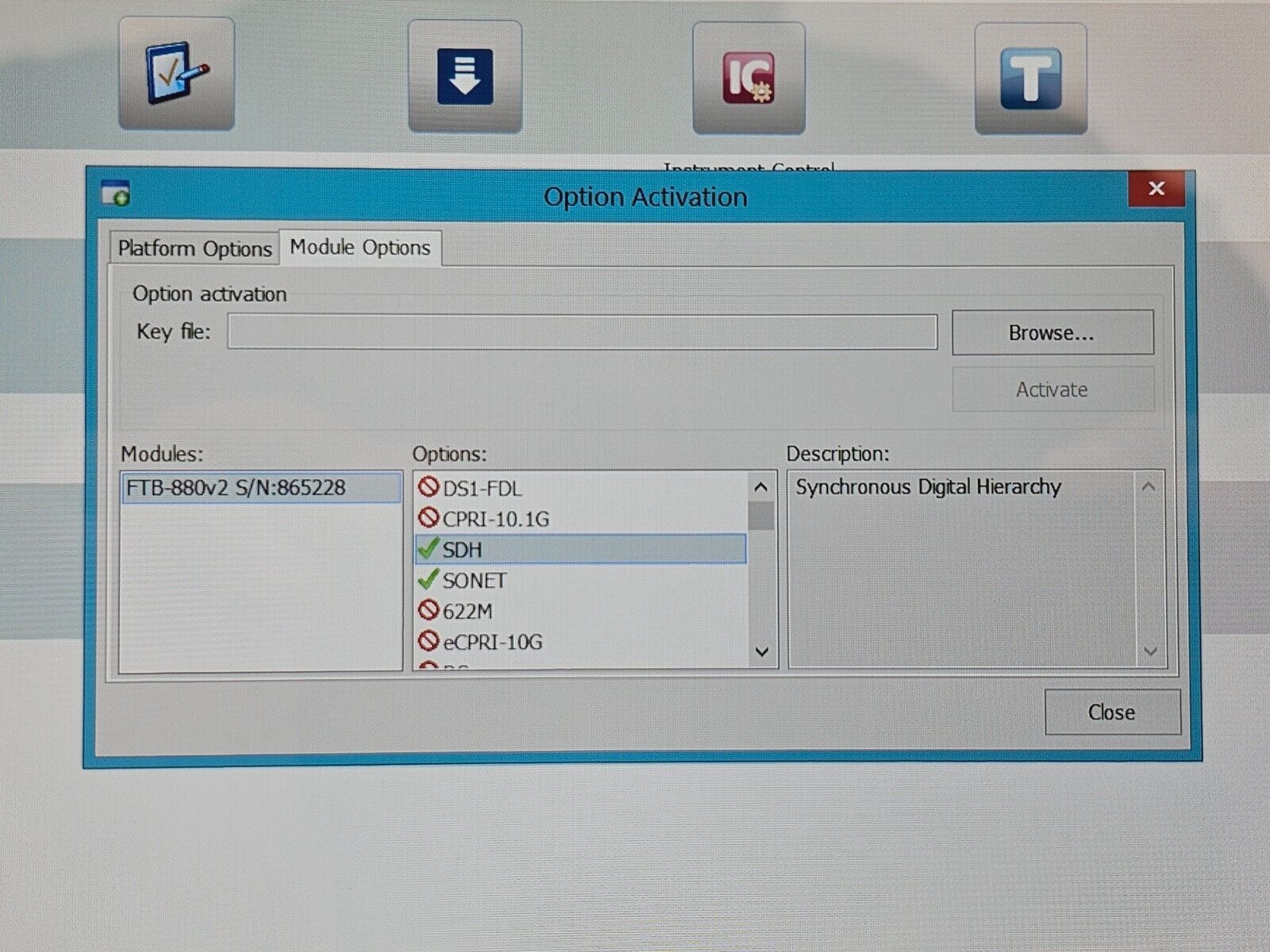Click the Options list scroll down arrow
This screenshot has height=952, width=1270.
761,651
